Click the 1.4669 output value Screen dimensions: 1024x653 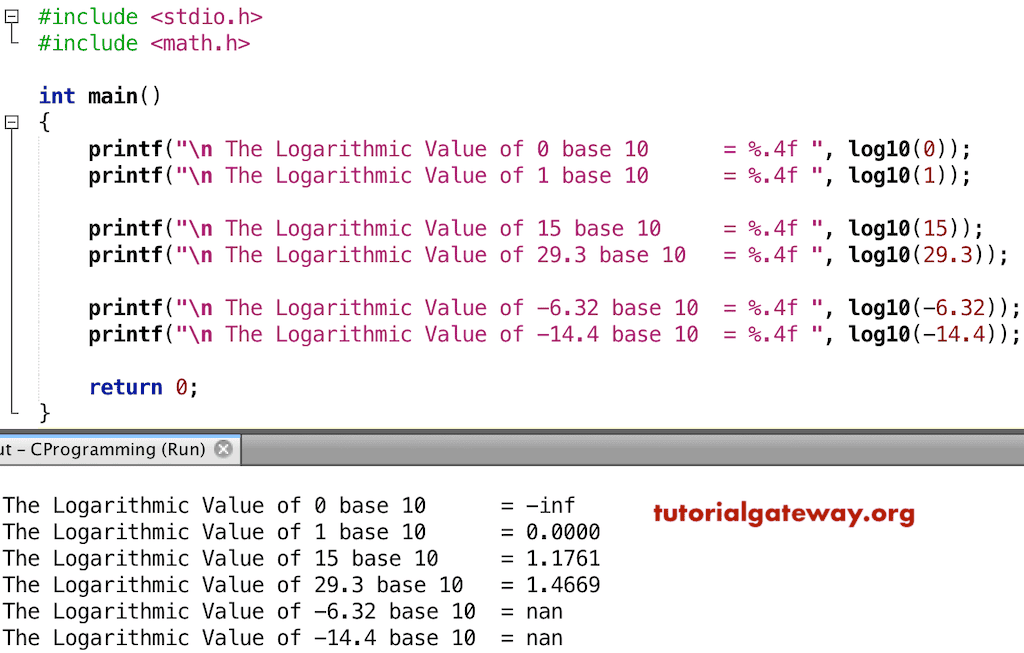[x=562, y=585]
